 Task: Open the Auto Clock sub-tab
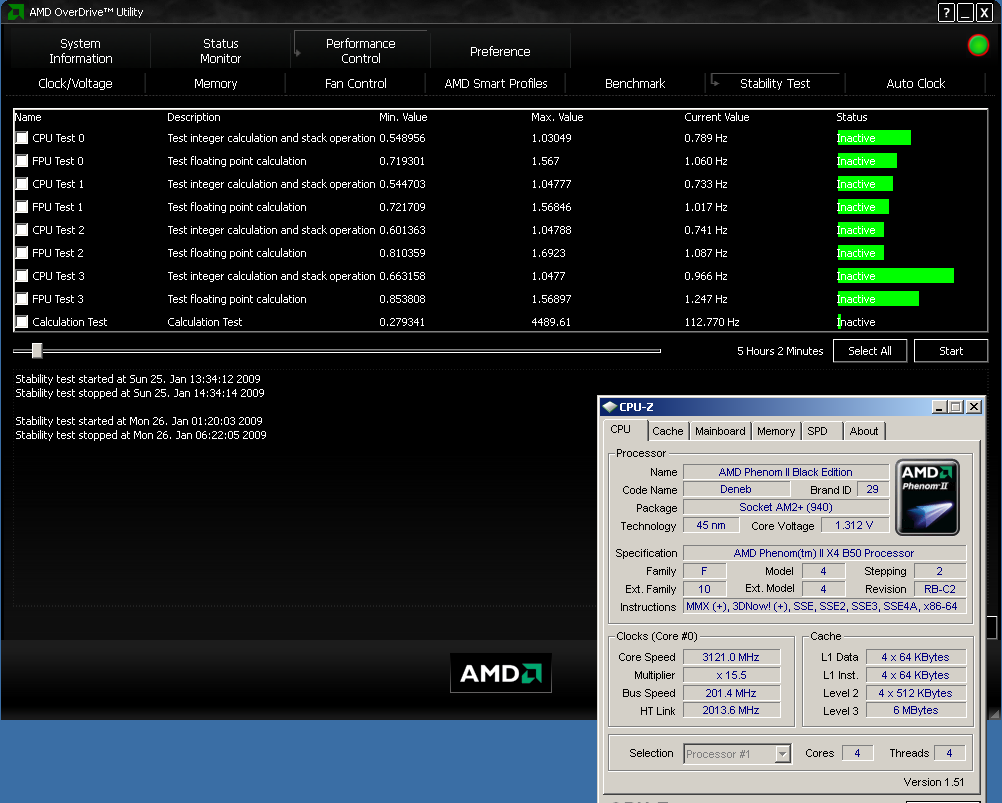(x=916, y=84)
